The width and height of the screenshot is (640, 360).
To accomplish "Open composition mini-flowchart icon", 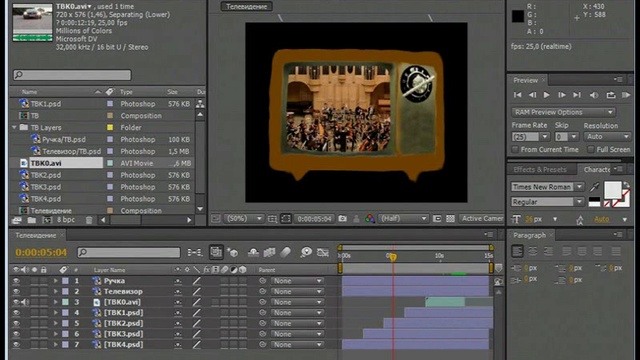I will [x=194, y=253].
